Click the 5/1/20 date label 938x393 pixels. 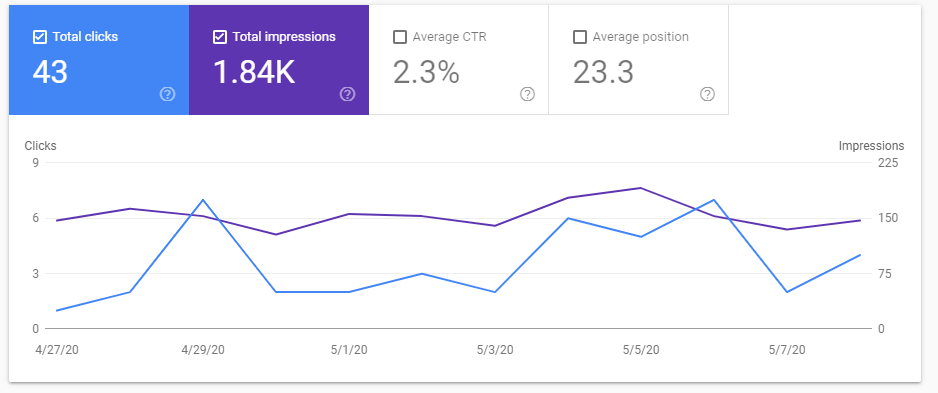coord(349,350)
